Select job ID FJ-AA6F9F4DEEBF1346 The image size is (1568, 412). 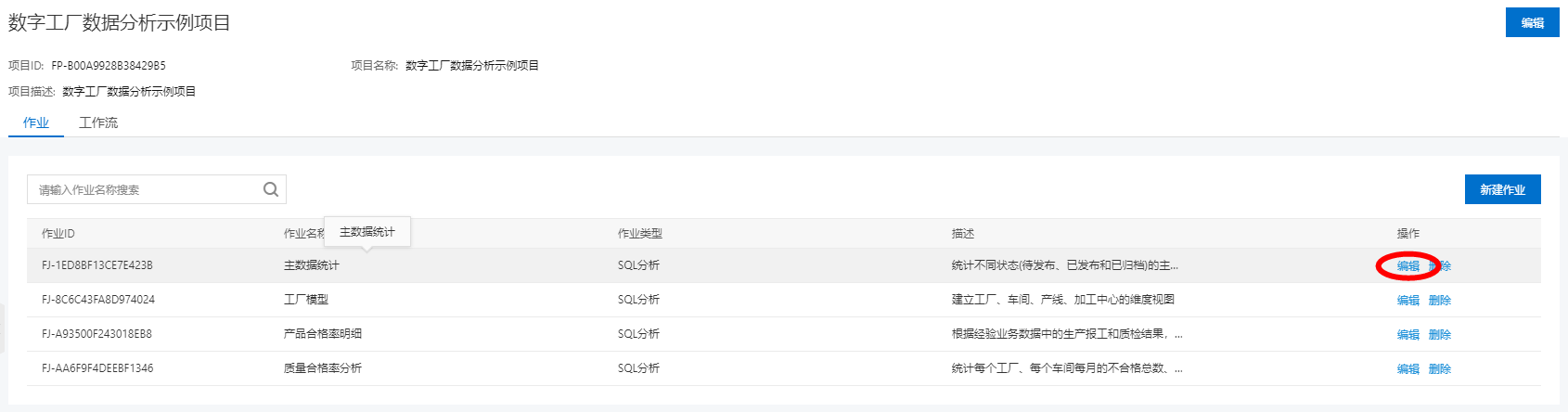tap(97, 368)
